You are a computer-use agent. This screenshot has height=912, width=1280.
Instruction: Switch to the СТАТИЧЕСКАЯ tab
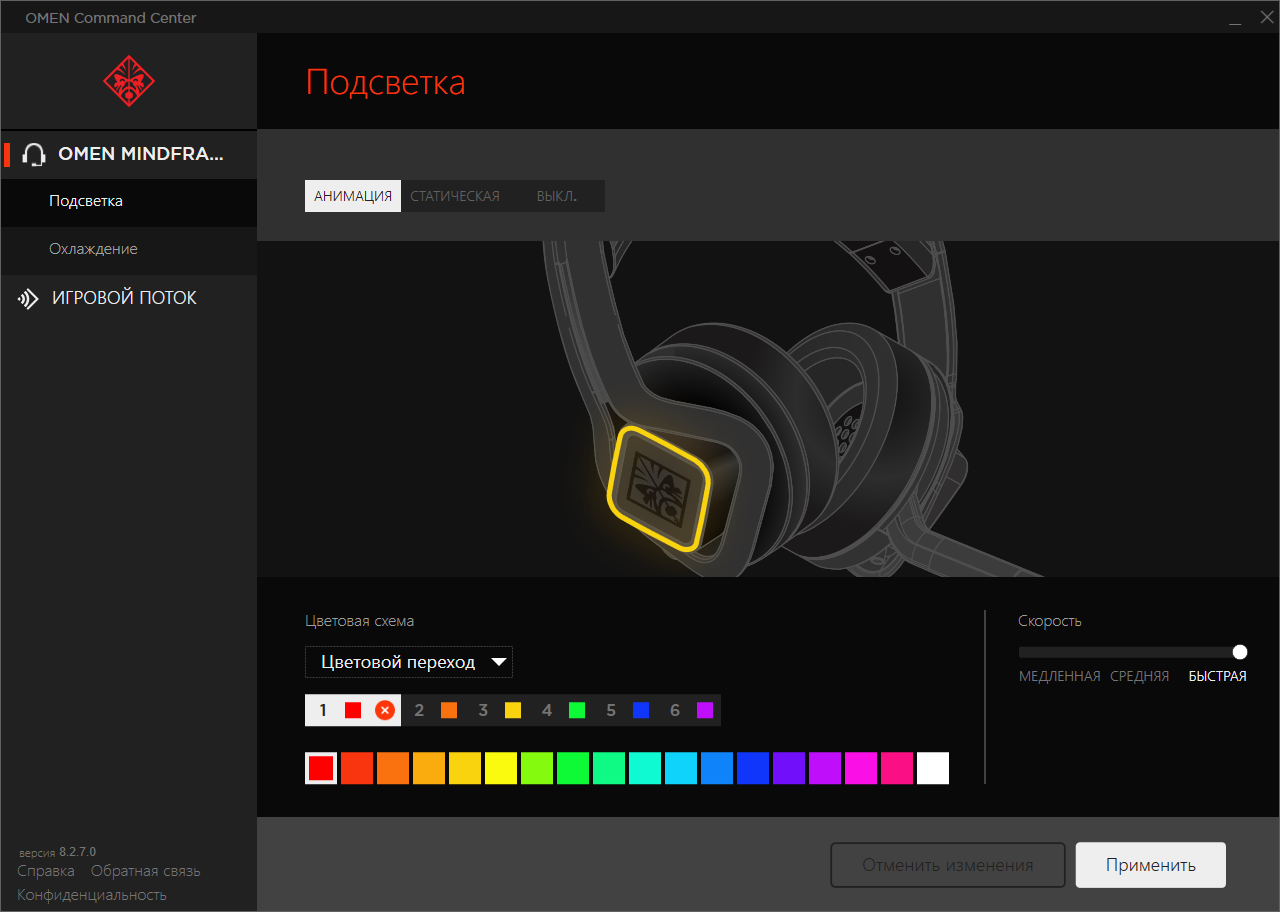click(455, 196)
